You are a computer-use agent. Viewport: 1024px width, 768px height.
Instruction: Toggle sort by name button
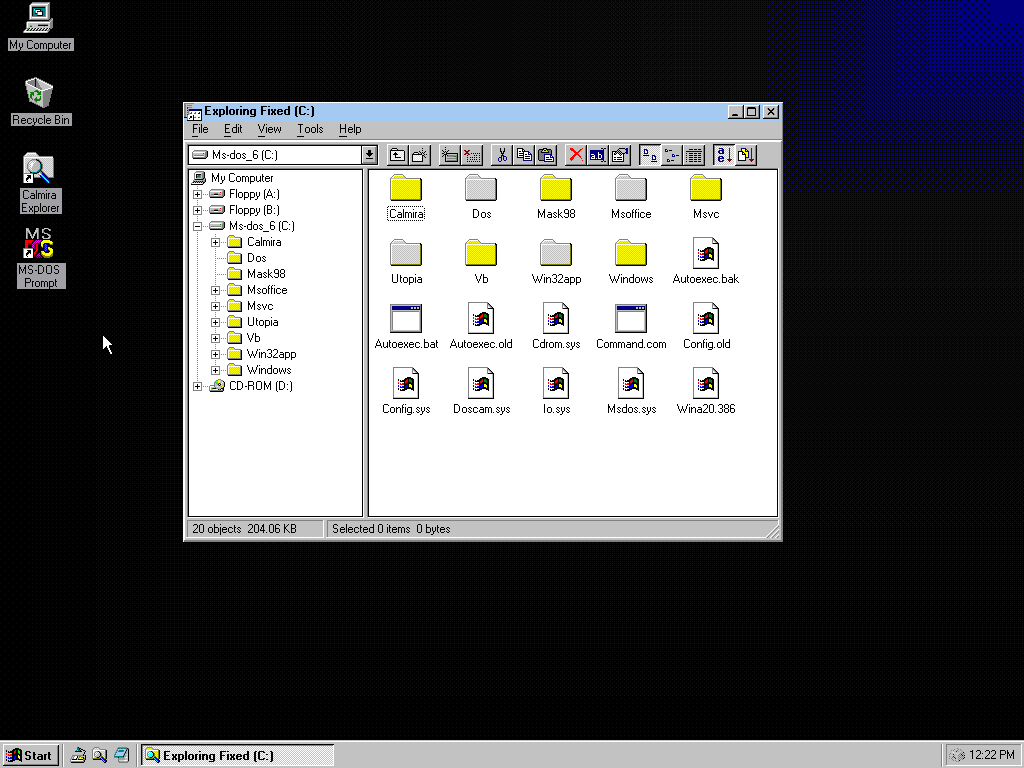tap(724, 155)
